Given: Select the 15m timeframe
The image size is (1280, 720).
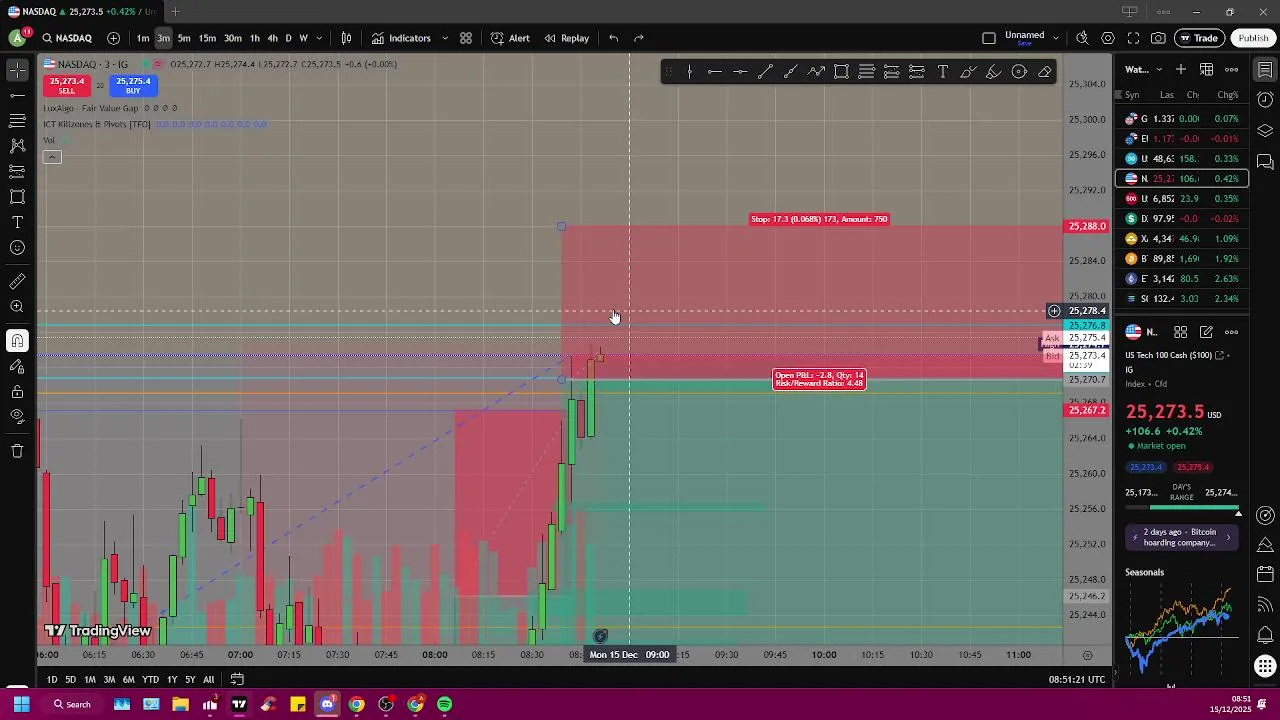Looking at the screenshot, I should pos(207,38).
